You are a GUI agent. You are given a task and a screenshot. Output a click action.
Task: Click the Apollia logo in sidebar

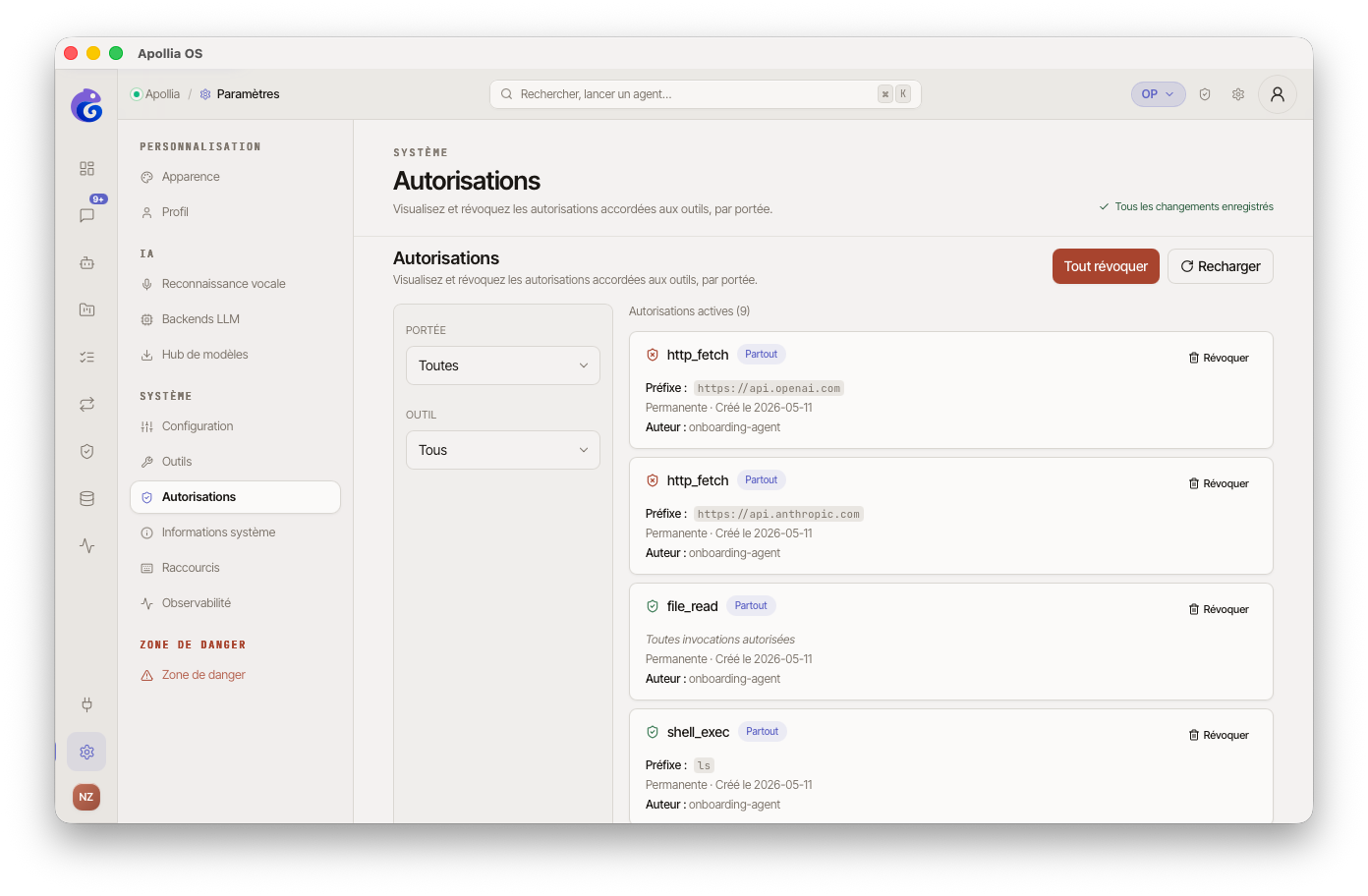(86, 105)
